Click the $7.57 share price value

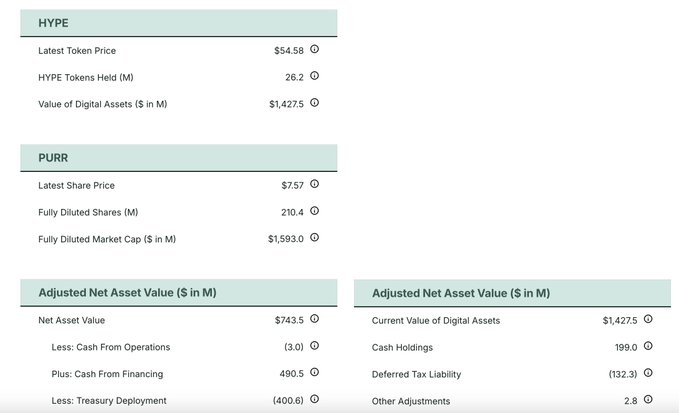pyautogui.click(x=292, y=186)
